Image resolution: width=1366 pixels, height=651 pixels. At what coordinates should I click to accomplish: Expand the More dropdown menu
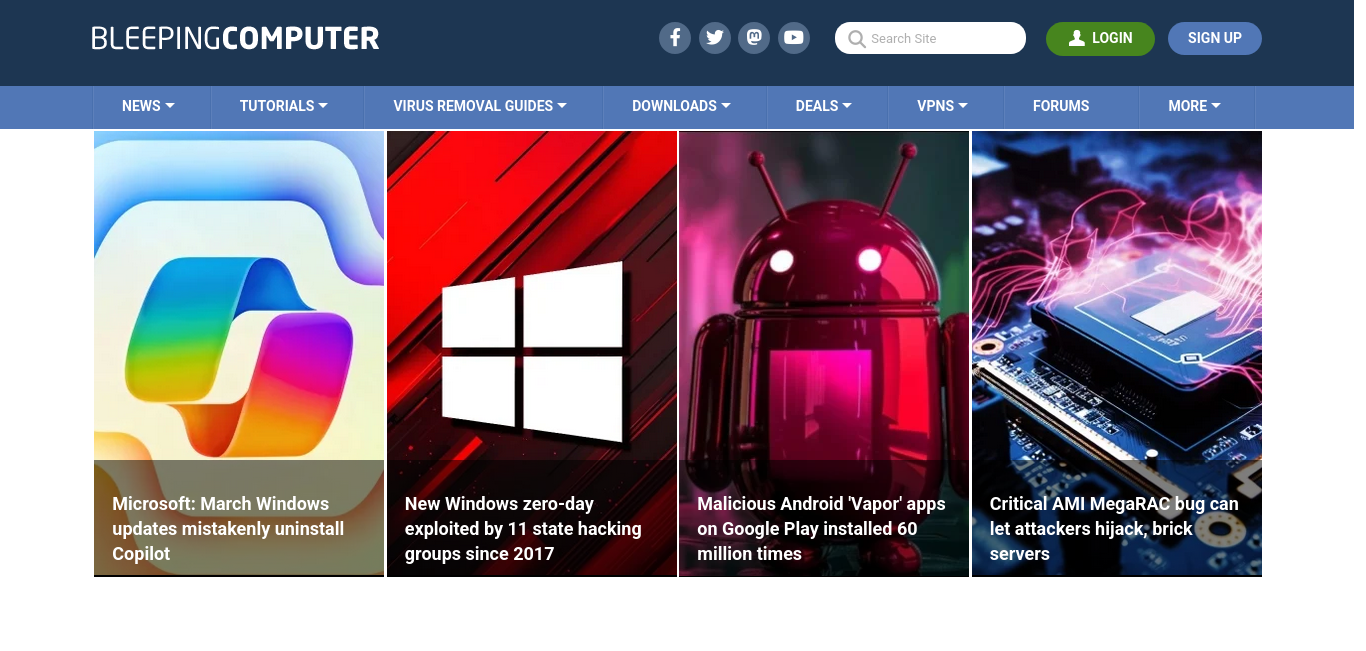pyautogui.click(x=1195, y=106)
